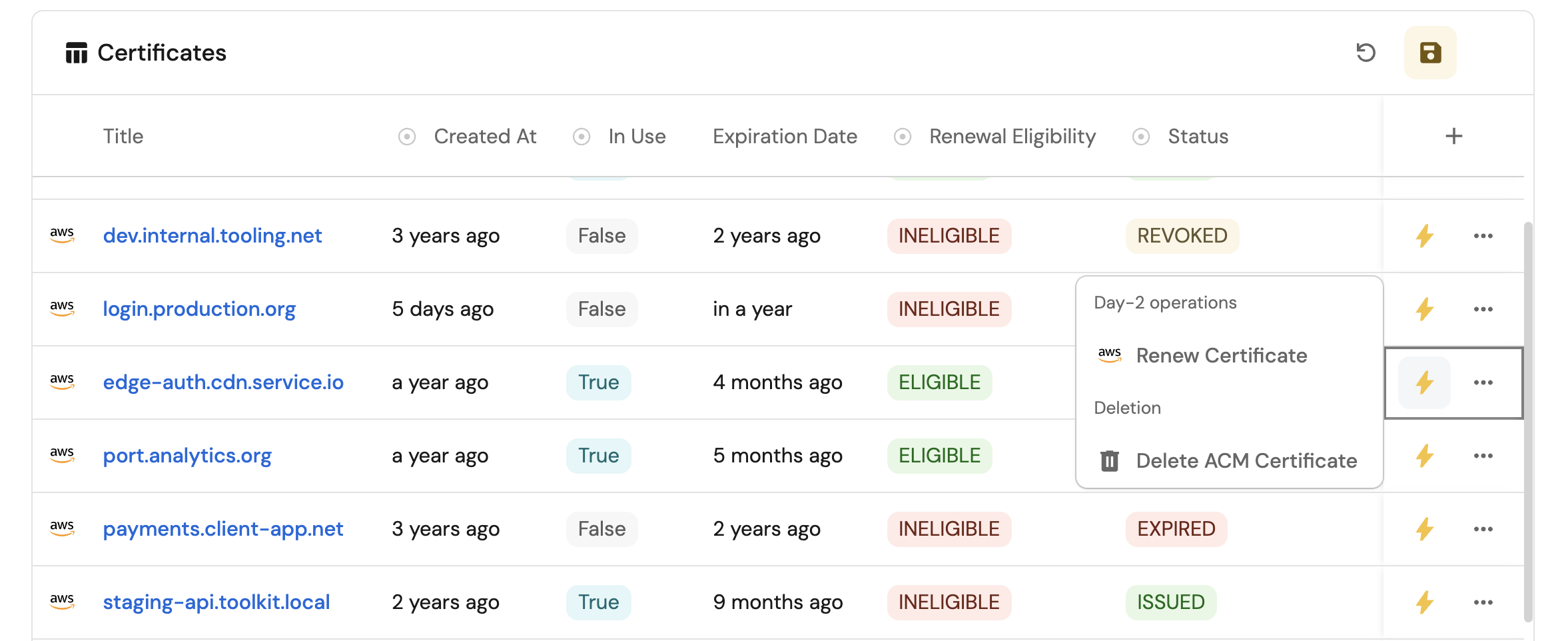Click lightning action icon for payments.client-app.net

[x=1424, y=529]
